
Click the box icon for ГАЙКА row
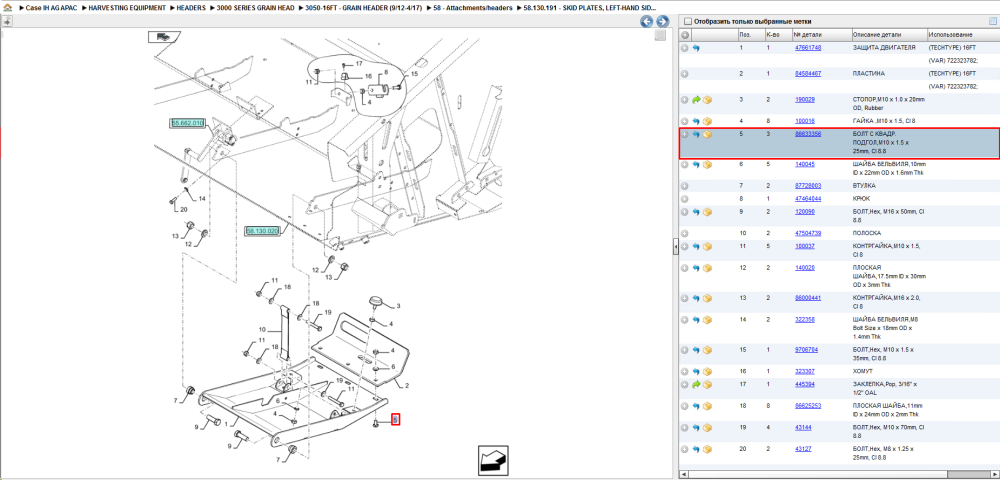click(707, 121)
